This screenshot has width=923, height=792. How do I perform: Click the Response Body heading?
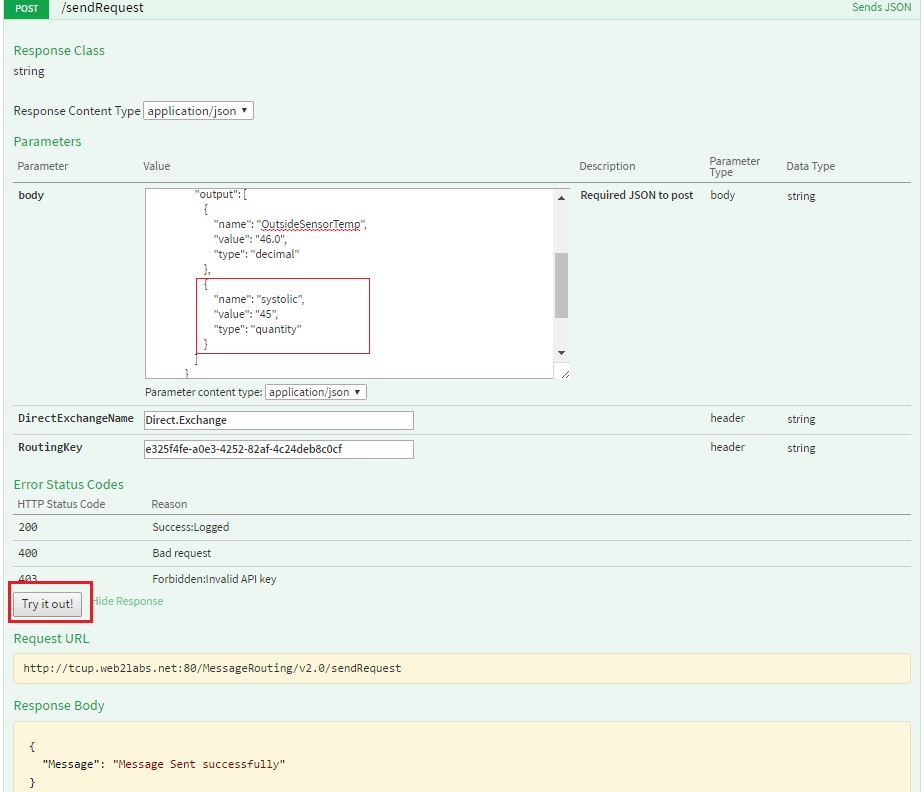tap(59, 705)
